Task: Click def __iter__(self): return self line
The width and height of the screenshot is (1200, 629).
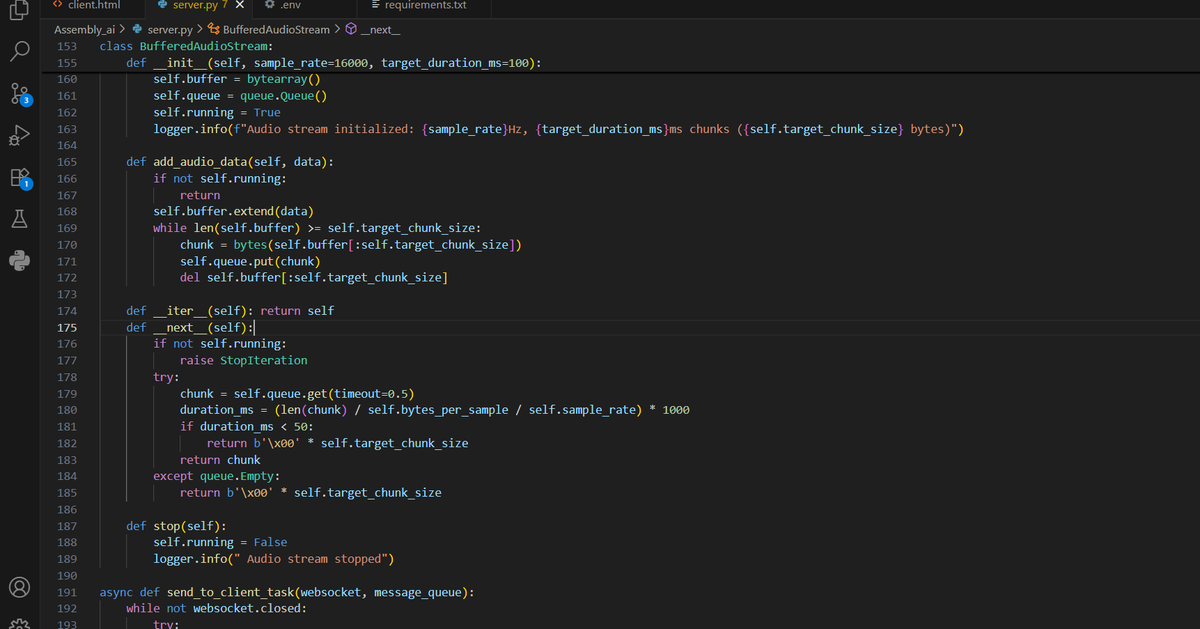Action: [x=230, y=311]
